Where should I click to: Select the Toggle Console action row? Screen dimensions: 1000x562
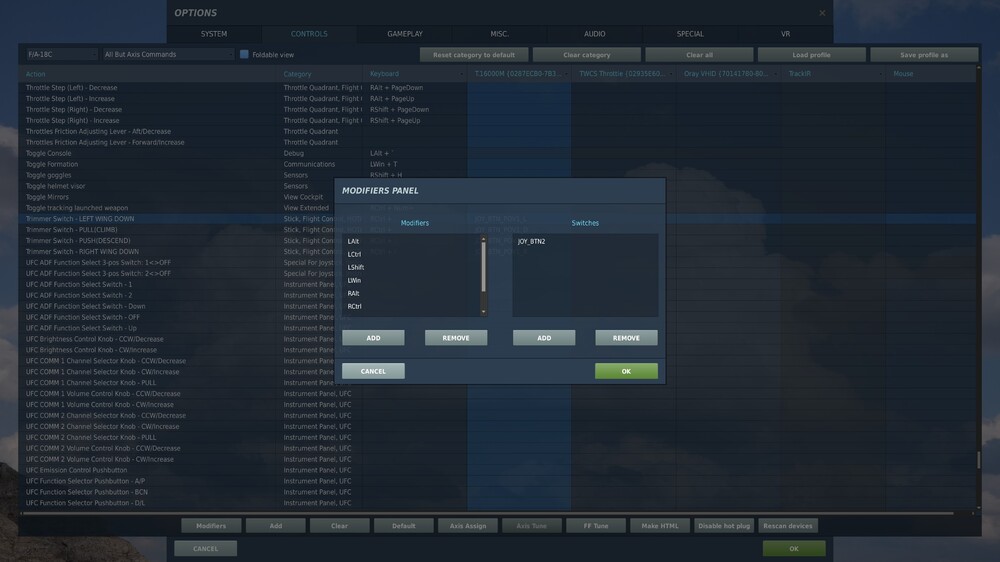(x=497, y=153)
